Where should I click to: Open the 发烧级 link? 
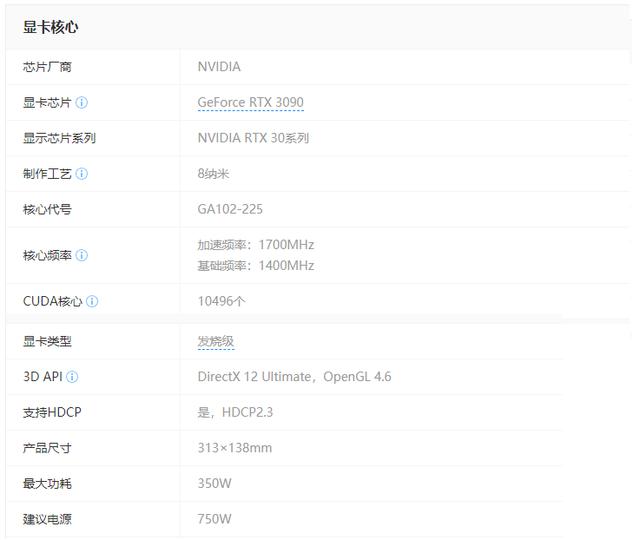pos(216,341)
